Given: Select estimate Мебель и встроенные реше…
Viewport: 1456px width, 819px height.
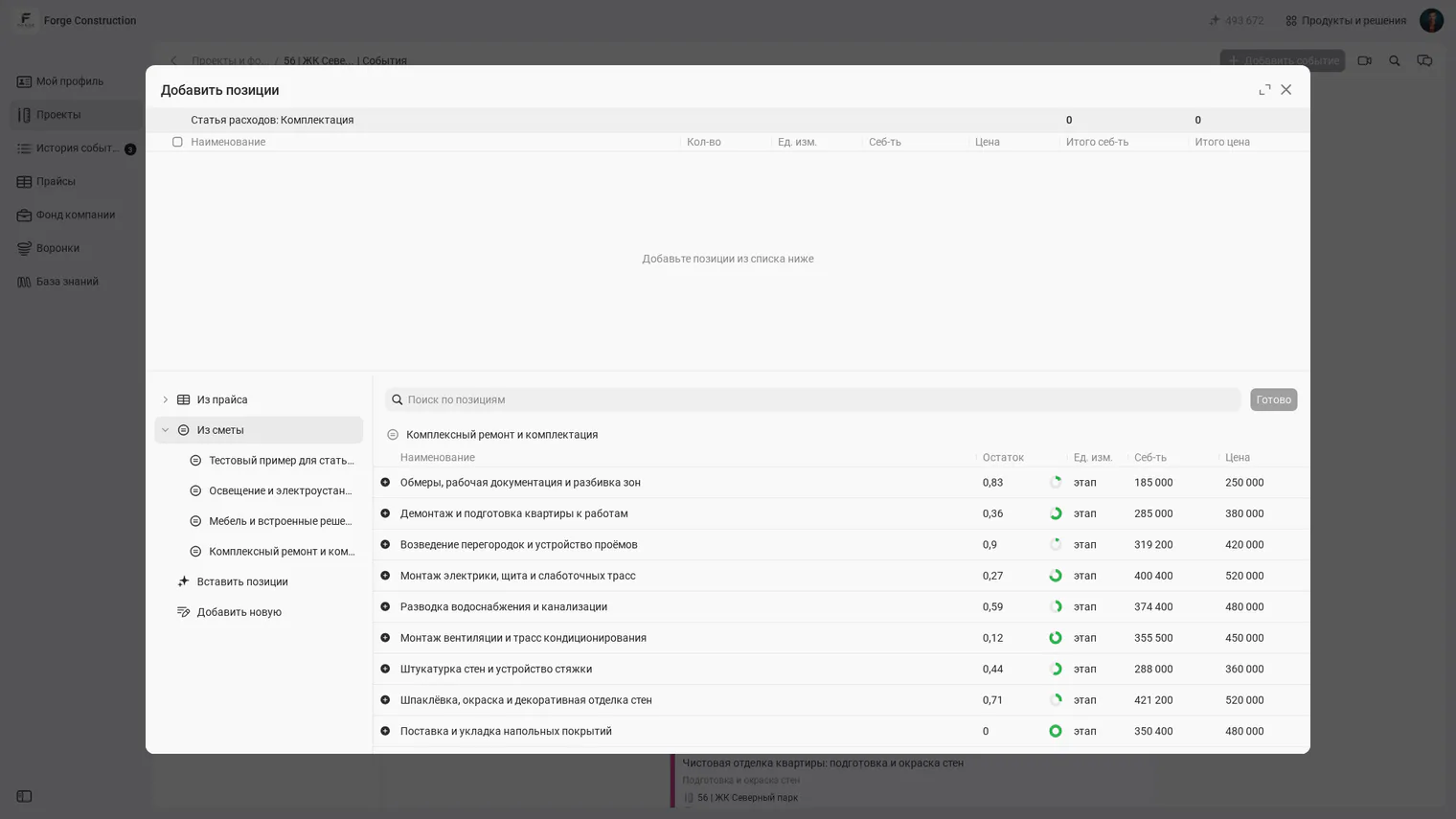Looking at the screenshot, I should point(272,521).
